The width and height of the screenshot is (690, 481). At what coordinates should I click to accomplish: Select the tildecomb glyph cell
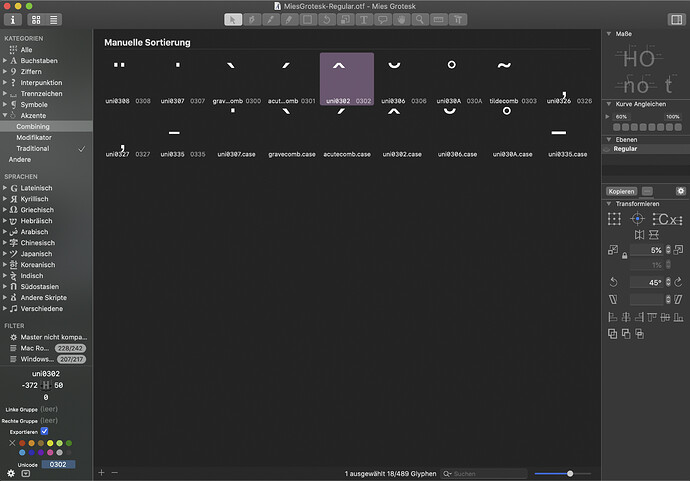(513, 79)
